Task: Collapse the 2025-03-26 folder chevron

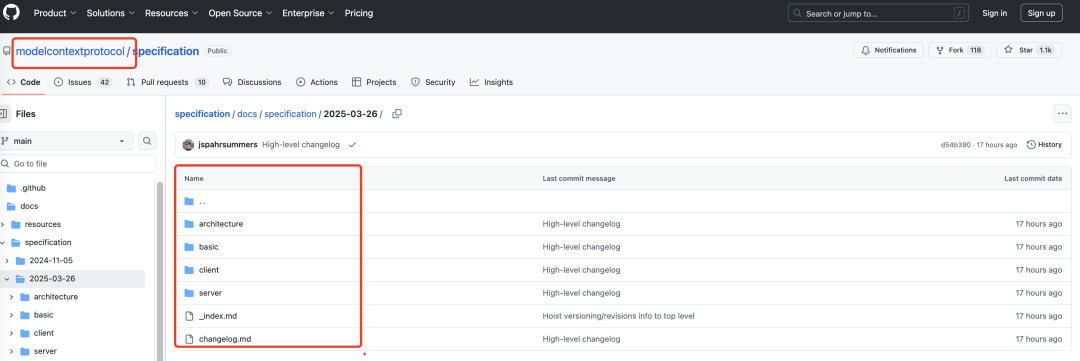Action: coord(8,279)
